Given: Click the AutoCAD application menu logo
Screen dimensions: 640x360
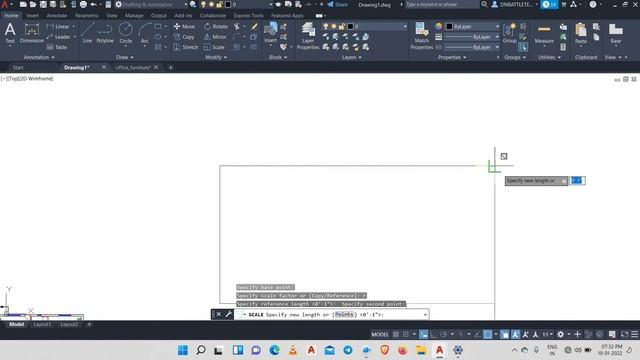Looking at the screenshot, I should pos(5,4).
